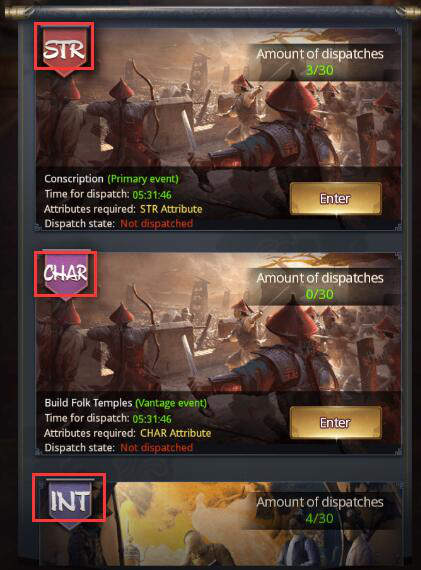Open the Conscription event via Enter button

coord(336,198)
